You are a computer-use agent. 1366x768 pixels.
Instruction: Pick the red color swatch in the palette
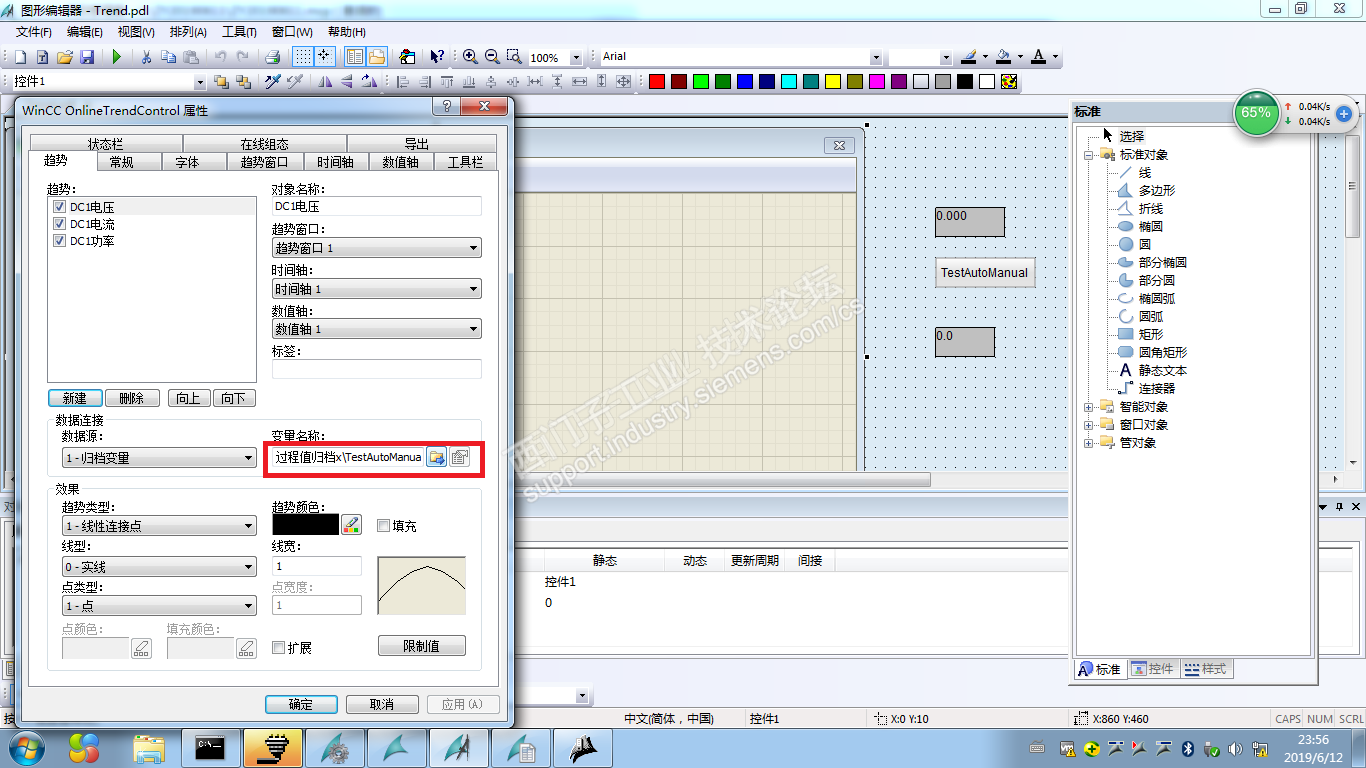pyautogui.click(x=657, y=81)
